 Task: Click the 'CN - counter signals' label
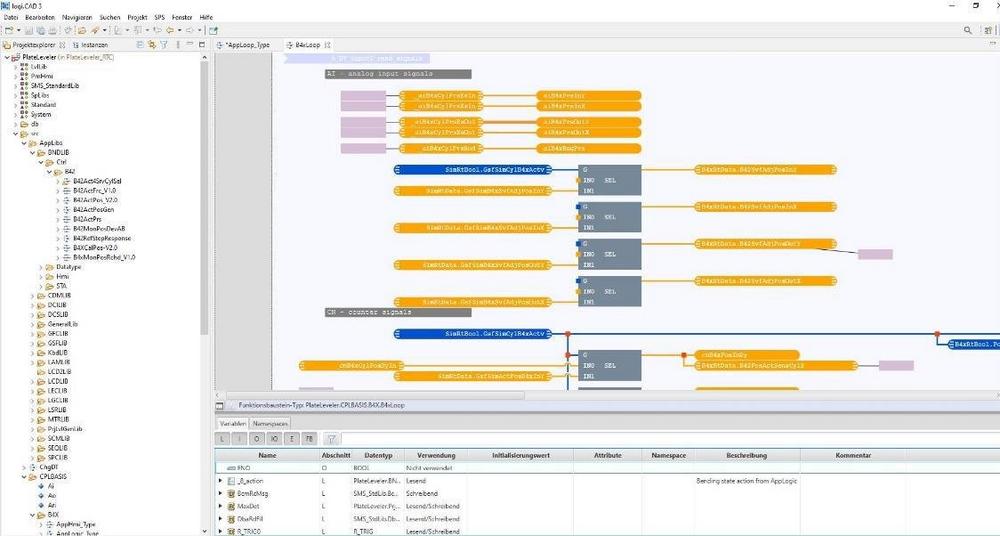(398, 312)
